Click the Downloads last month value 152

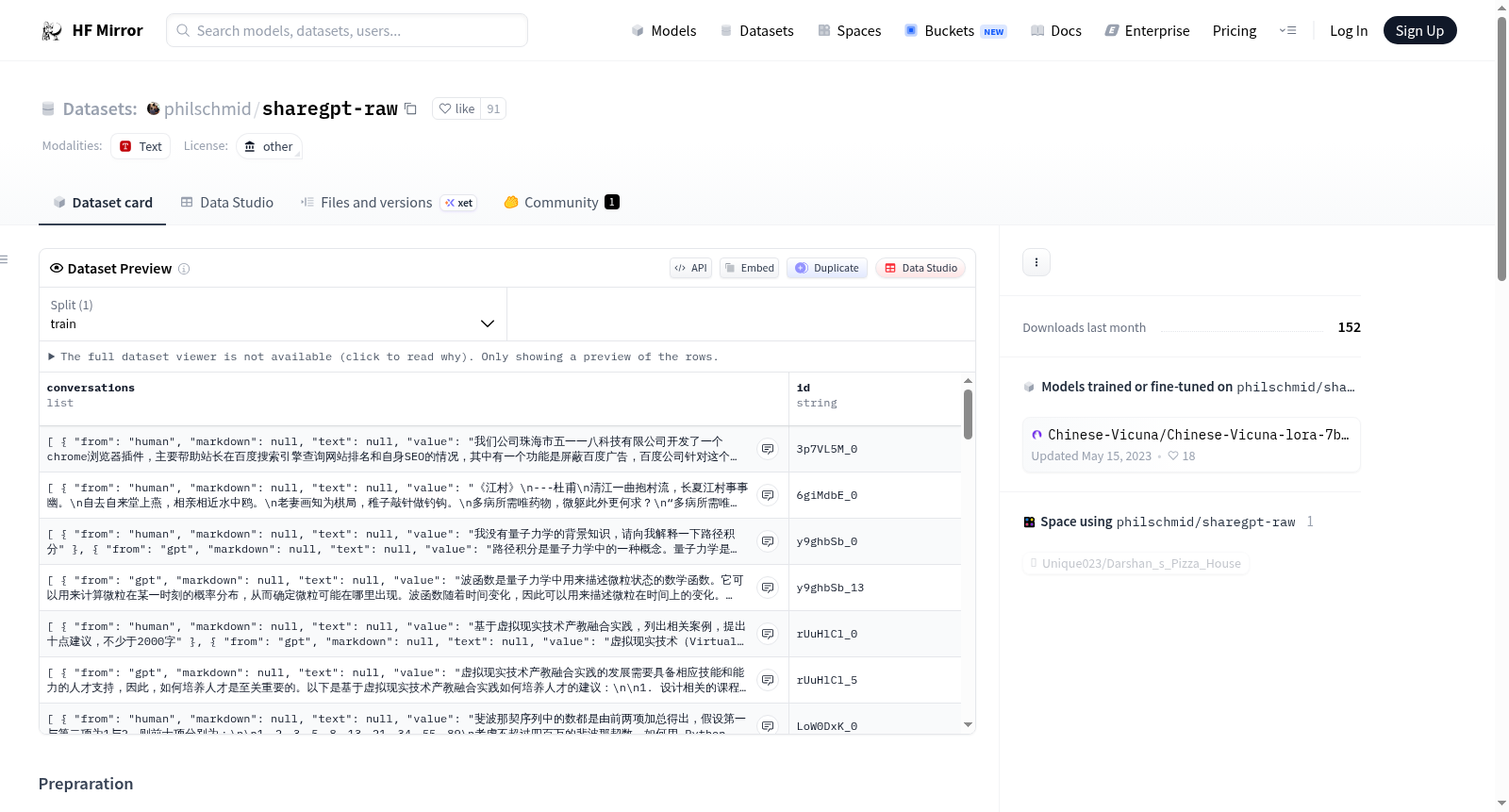[1349, 327]
